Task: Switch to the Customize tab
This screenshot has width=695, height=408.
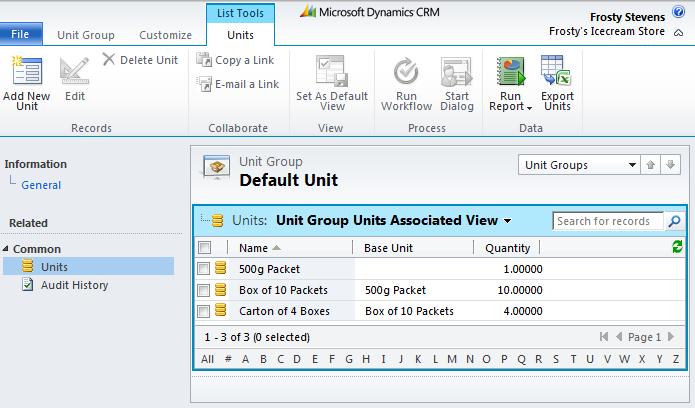Action: (x=165, y=35)
